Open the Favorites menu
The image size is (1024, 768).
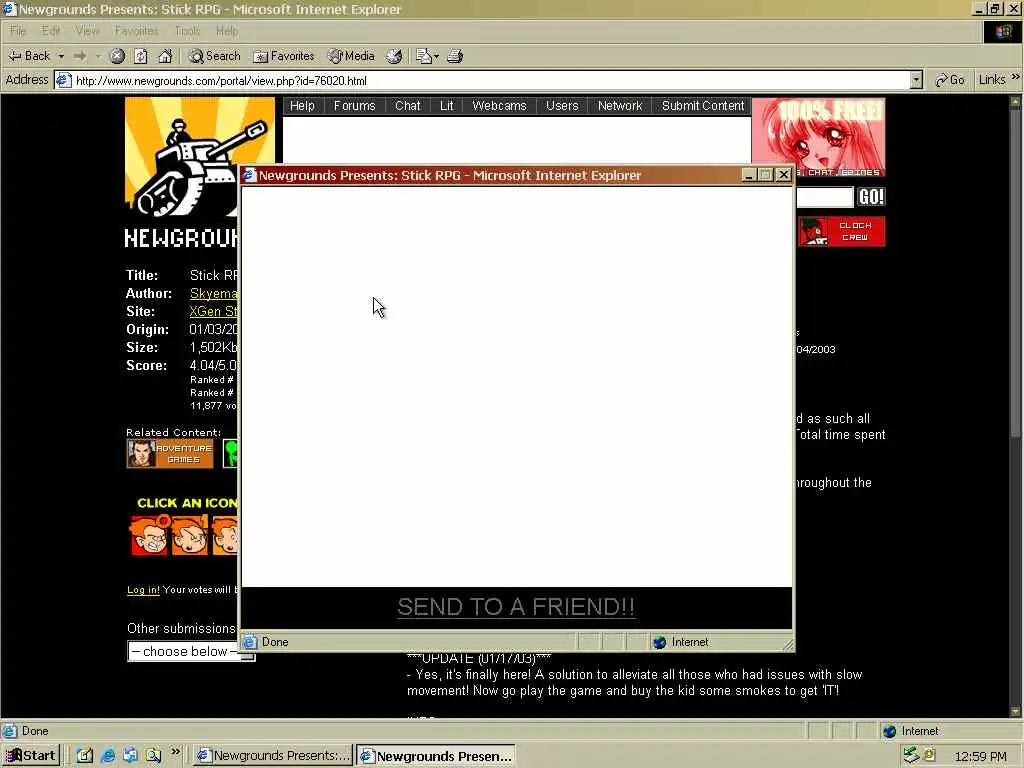click(136, 31)
